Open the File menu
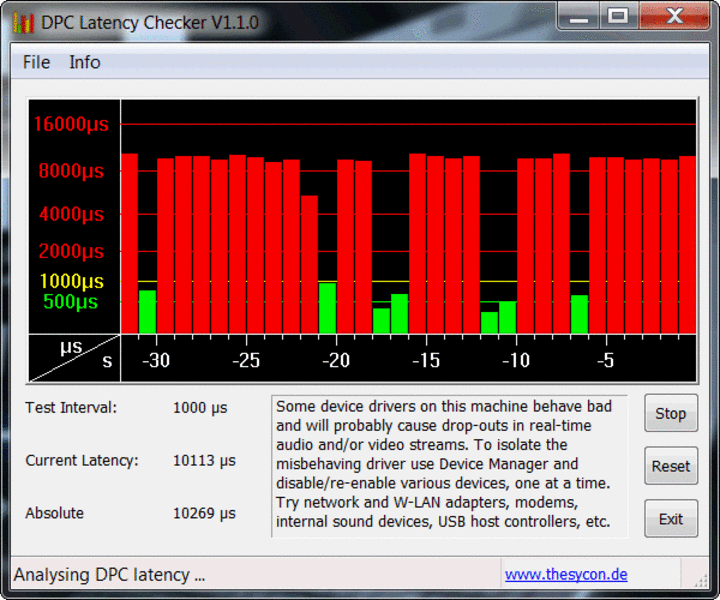This screenshot has height=600, width=720. (36, 62)
